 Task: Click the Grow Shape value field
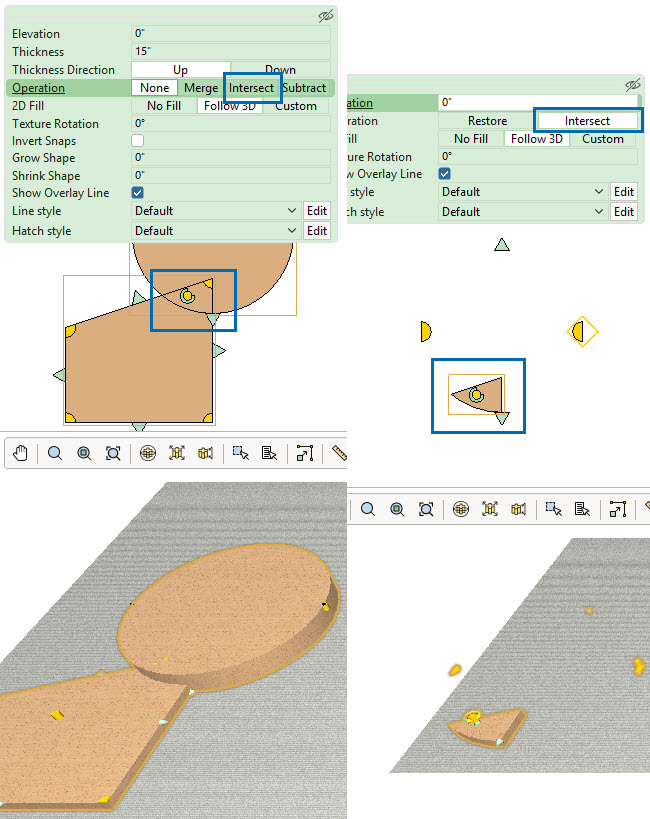(x=230, y=158)
